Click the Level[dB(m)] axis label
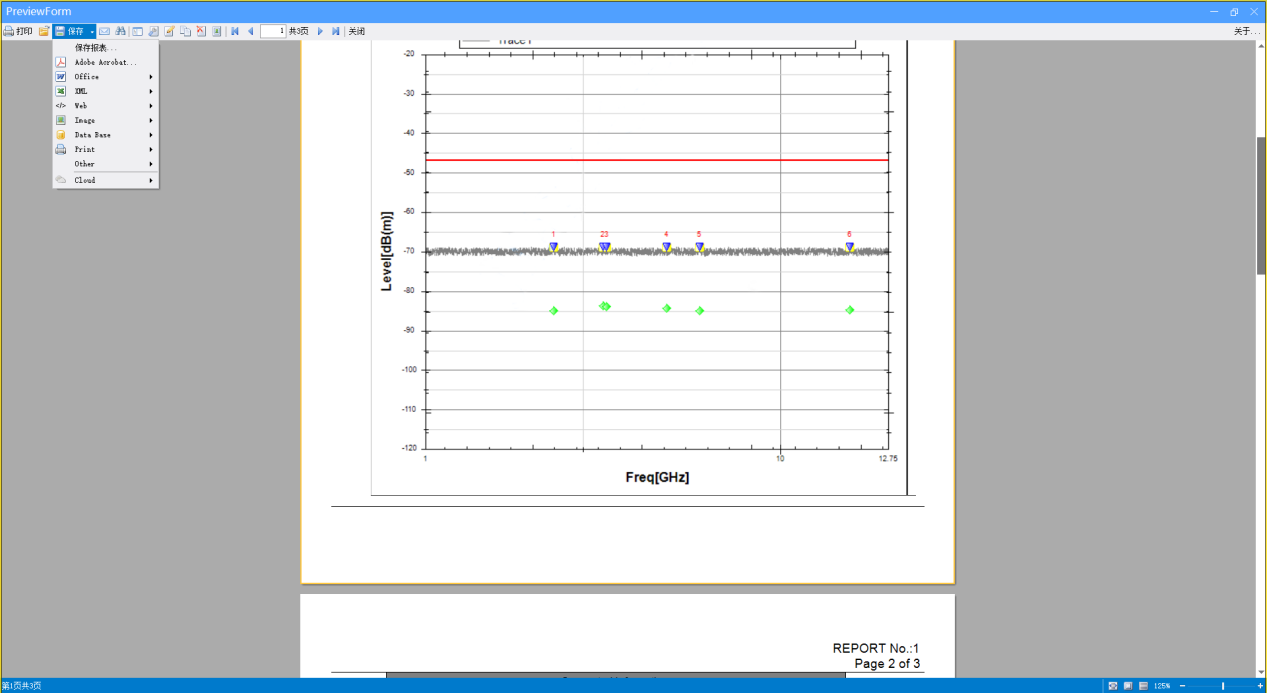This screenshot has width=1267, height=693. (x=387, y=251)
